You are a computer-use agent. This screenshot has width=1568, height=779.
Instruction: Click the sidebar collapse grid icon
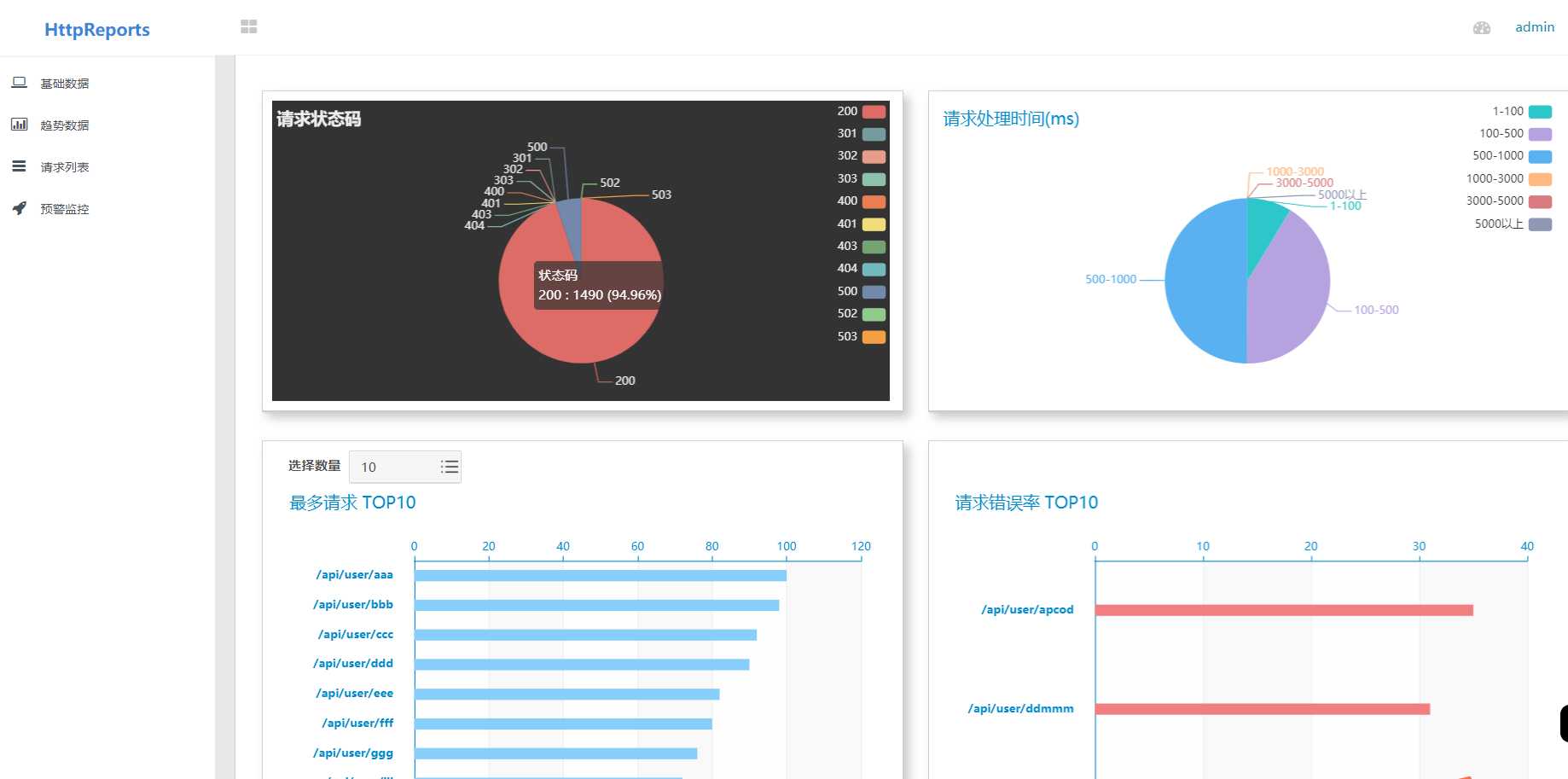coord(248,27)
